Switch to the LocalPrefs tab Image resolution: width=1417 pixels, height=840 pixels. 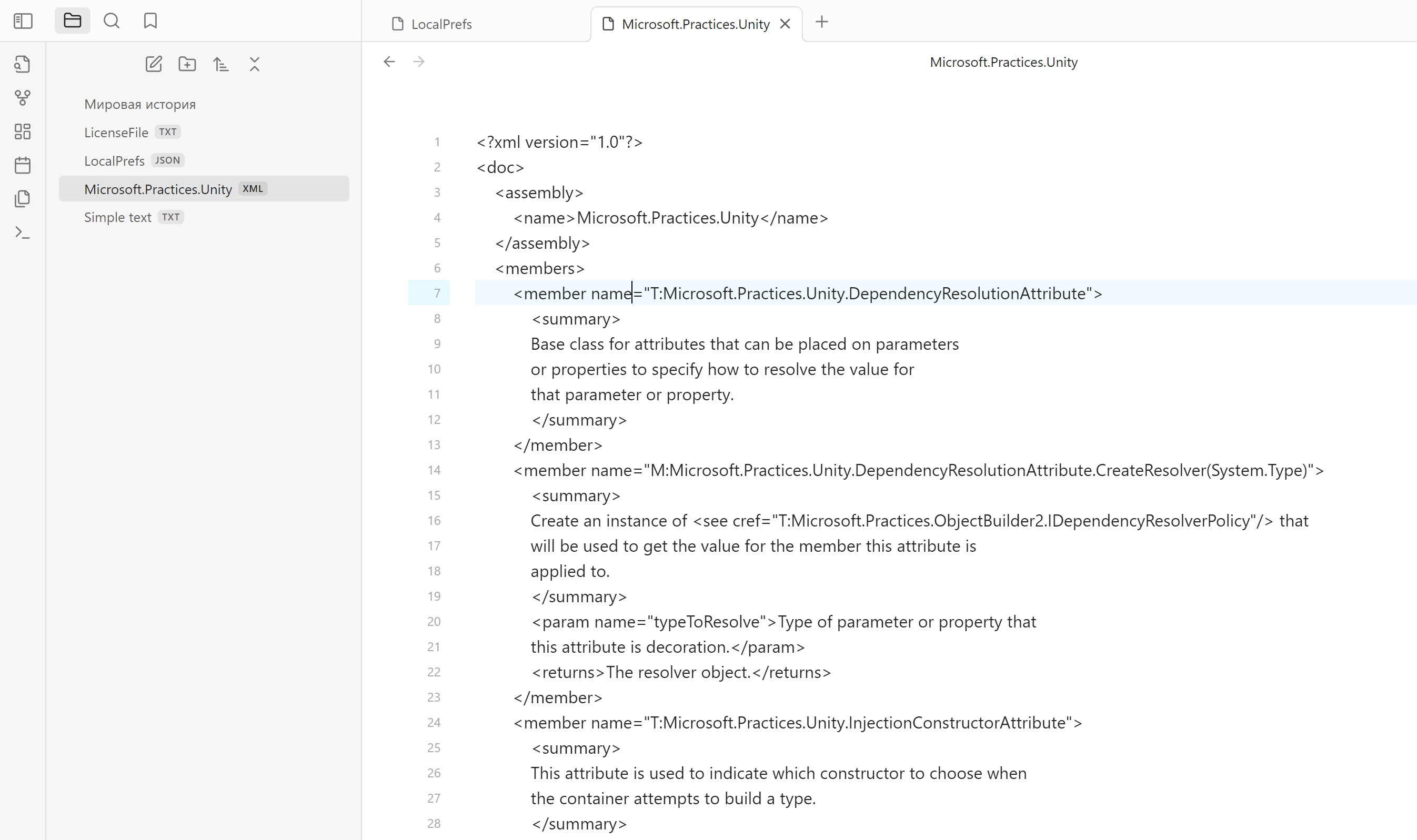pos(441,24)
